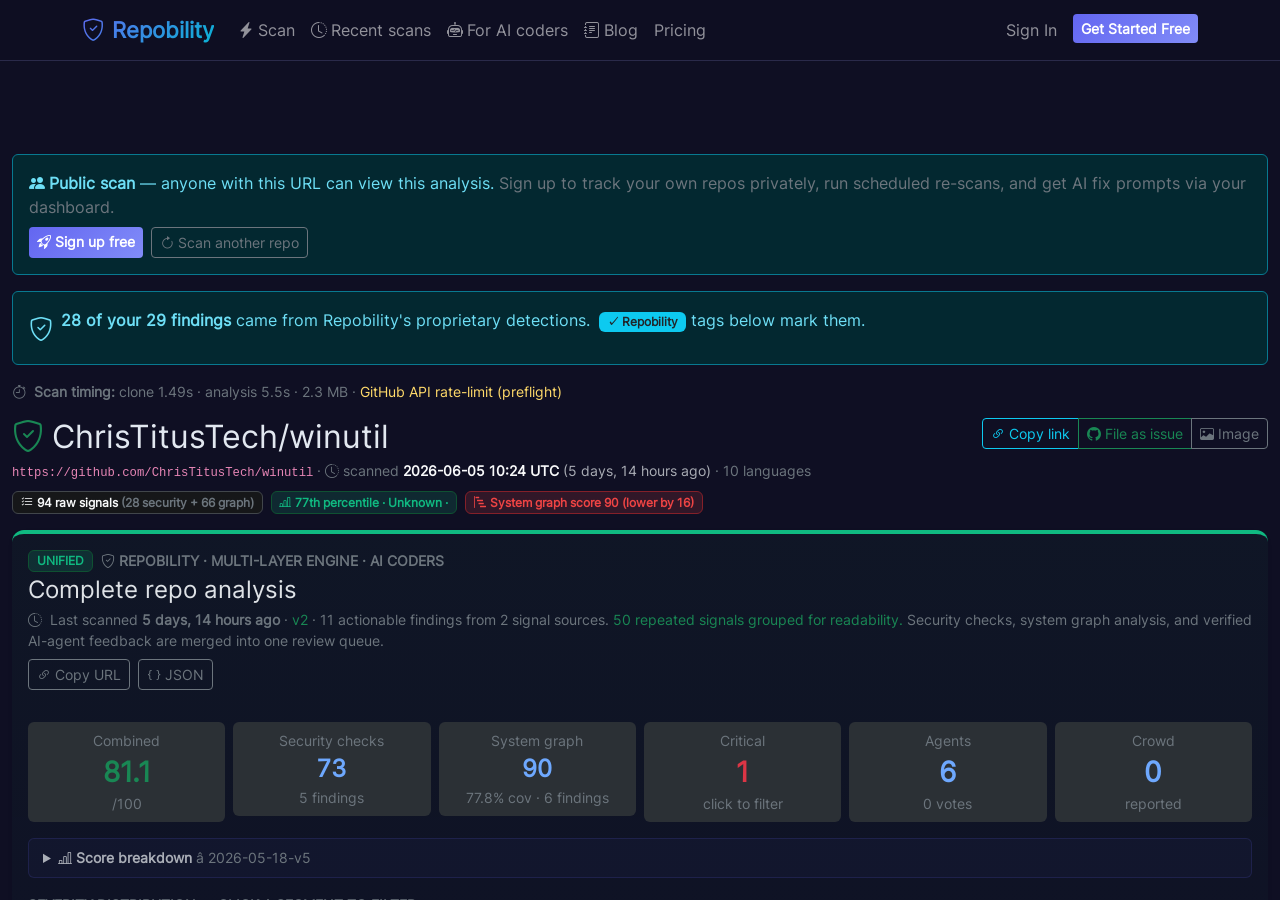Click the shield icon beside ChrisTitusTech/winutil

pyautogui.click(x=28, y=436)
